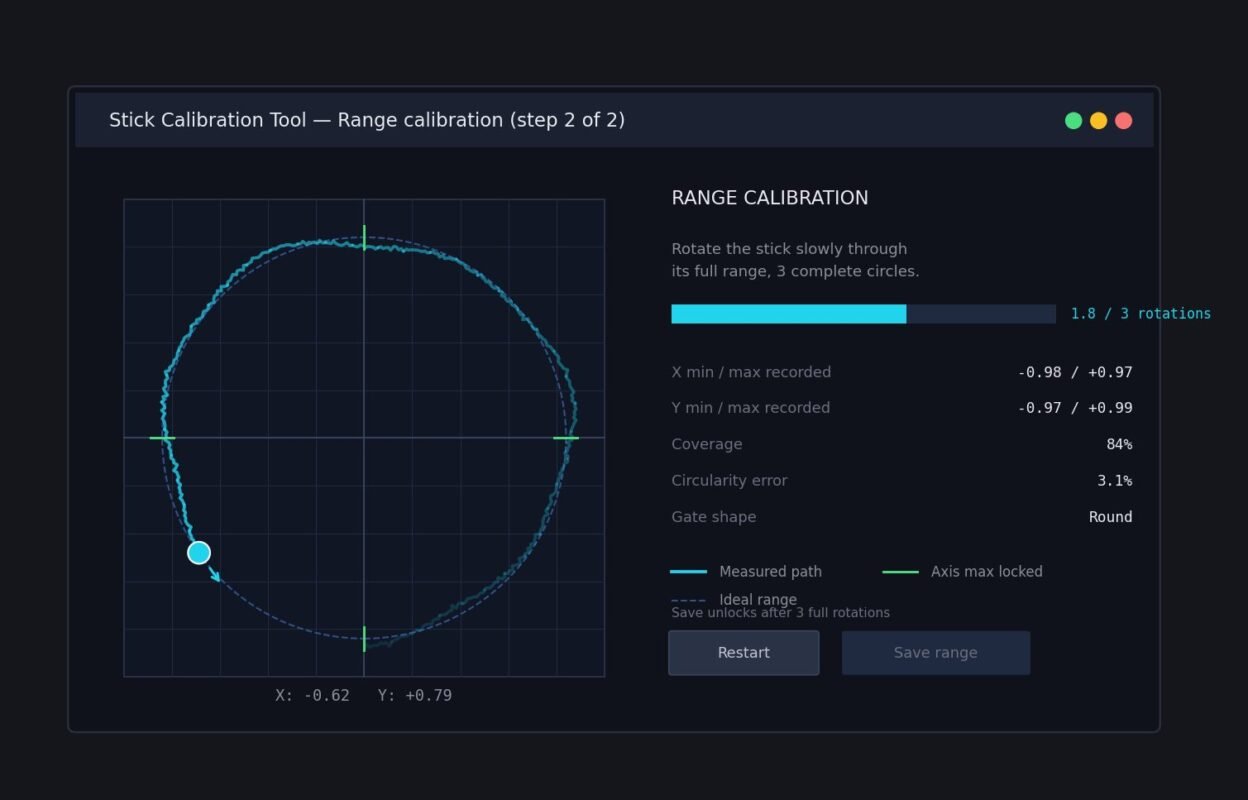Click the Coverage value '84%'
Image resolution: width=1248 pixels, height=800 pixels.
(1119, 444)
